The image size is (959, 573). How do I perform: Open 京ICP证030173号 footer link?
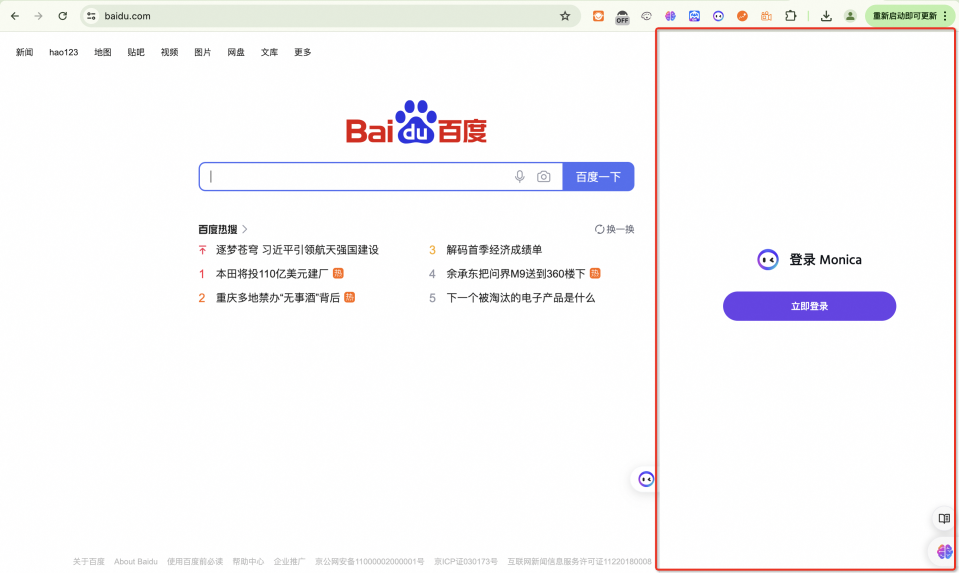466,561
